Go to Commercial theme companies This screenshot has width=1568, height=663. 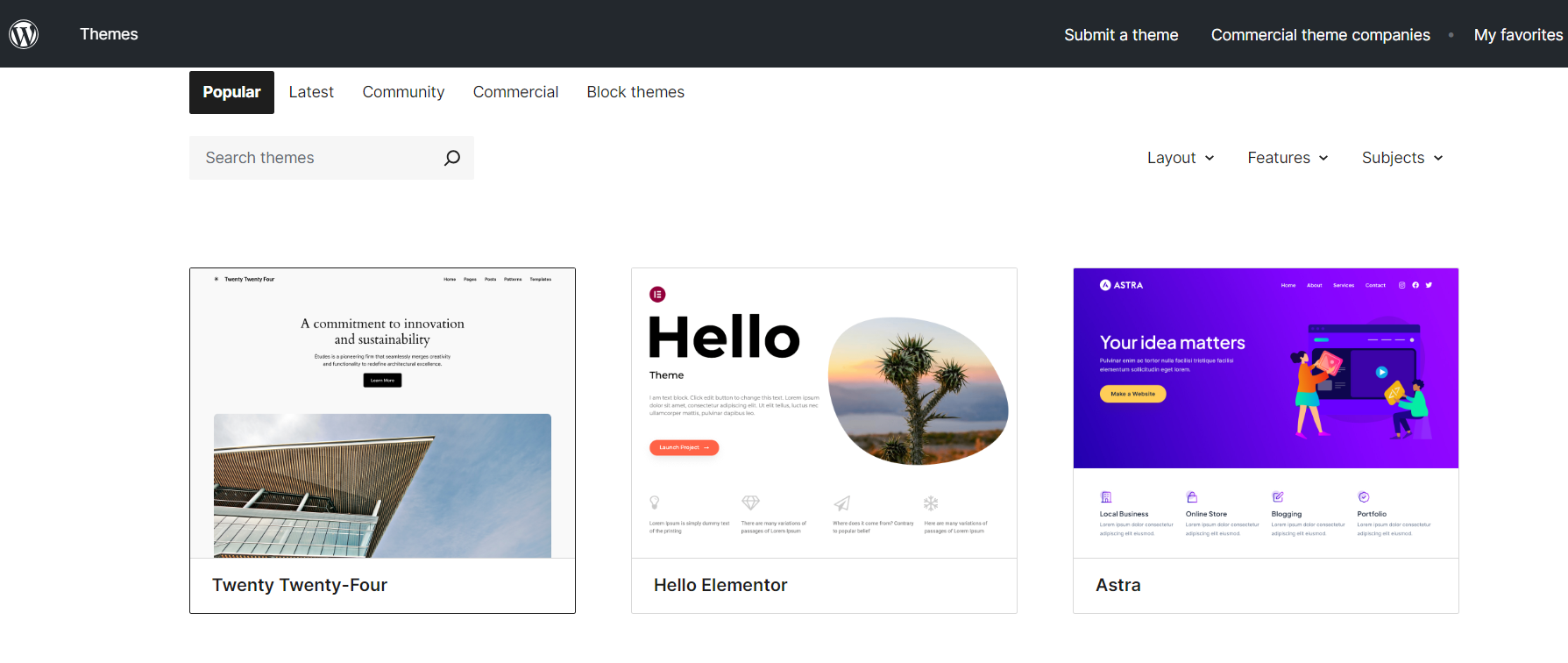(1320, 35)
